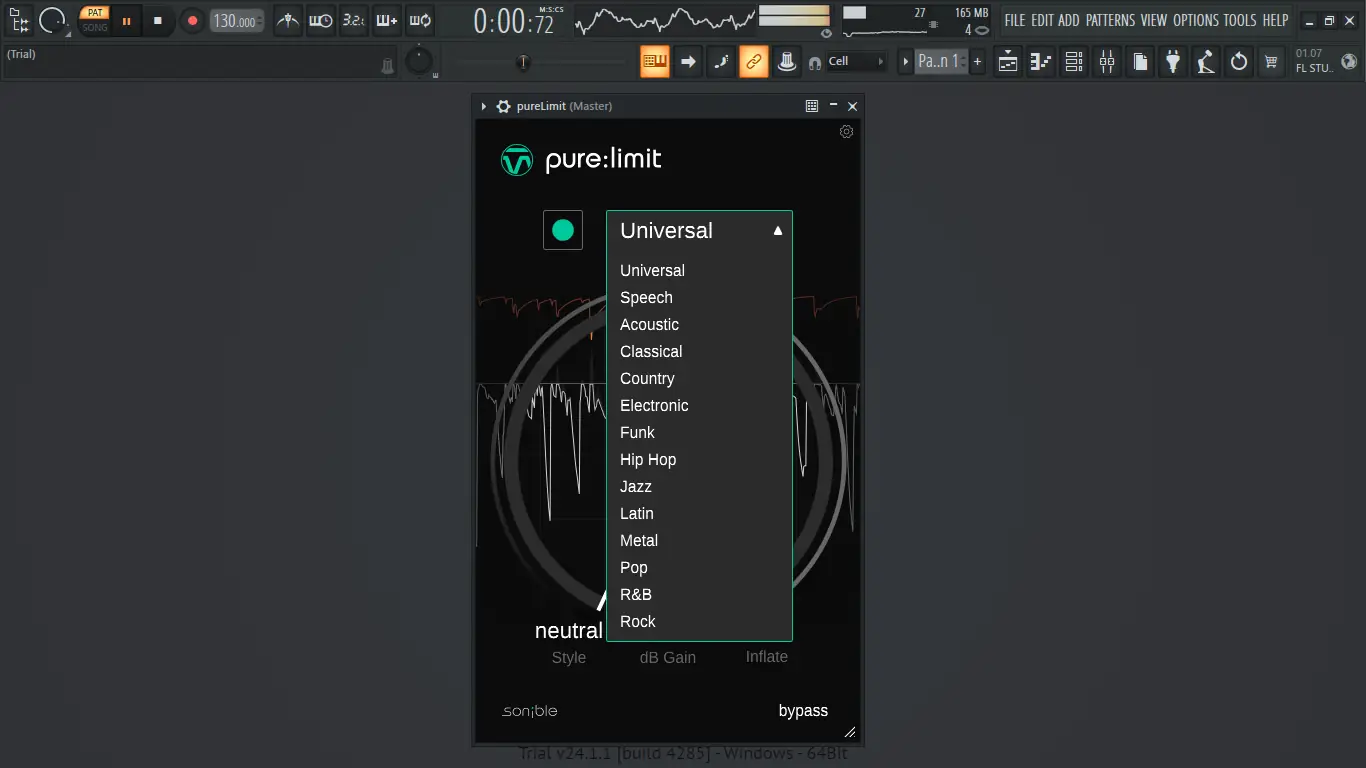Click the oscilloscope waveform display
This screenshot has width=1366, height=768.
665,20
